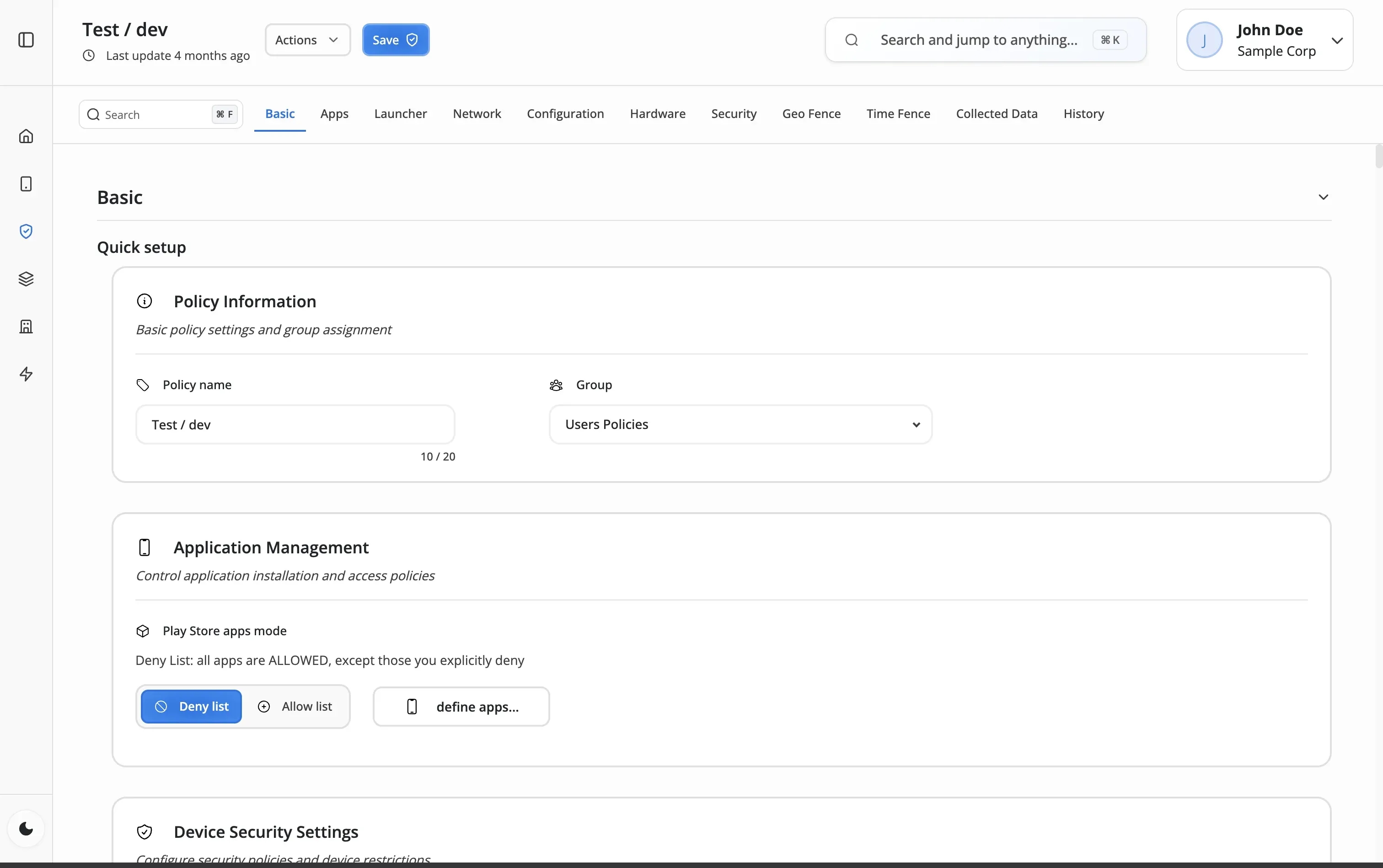
Task: Select the Deny list option
Action: click(x=191, y=706)
